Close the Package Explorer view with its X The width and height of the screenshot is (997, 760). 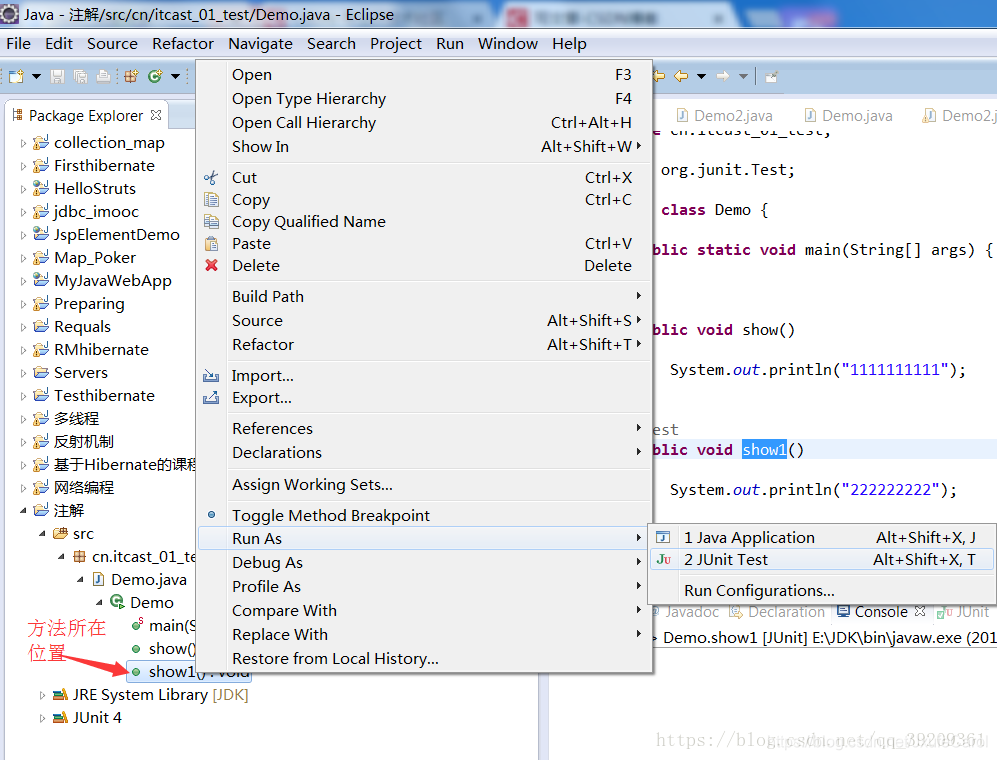coord(156,115)
